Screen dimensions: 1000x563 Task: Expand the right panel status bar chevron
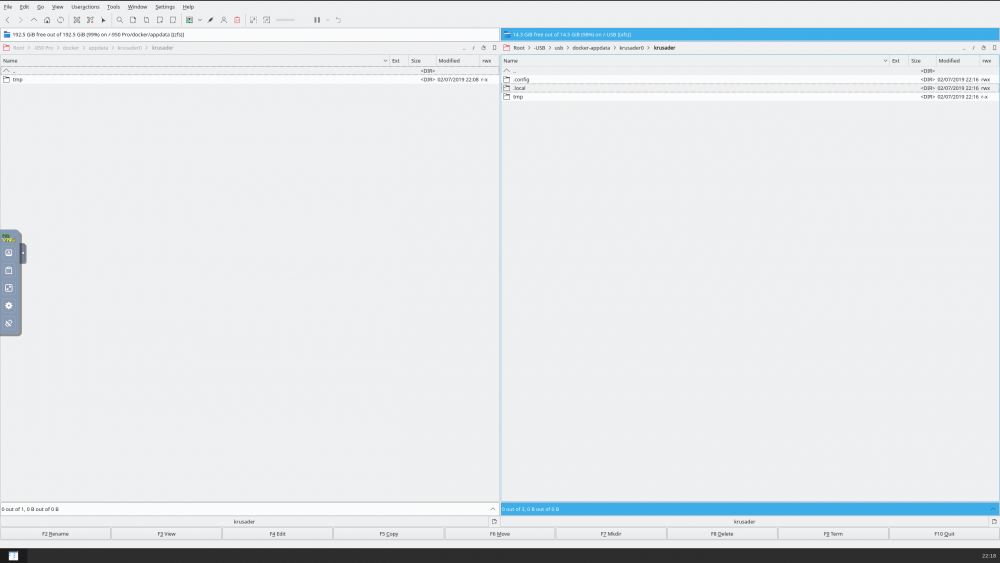[x=992, y=509]
